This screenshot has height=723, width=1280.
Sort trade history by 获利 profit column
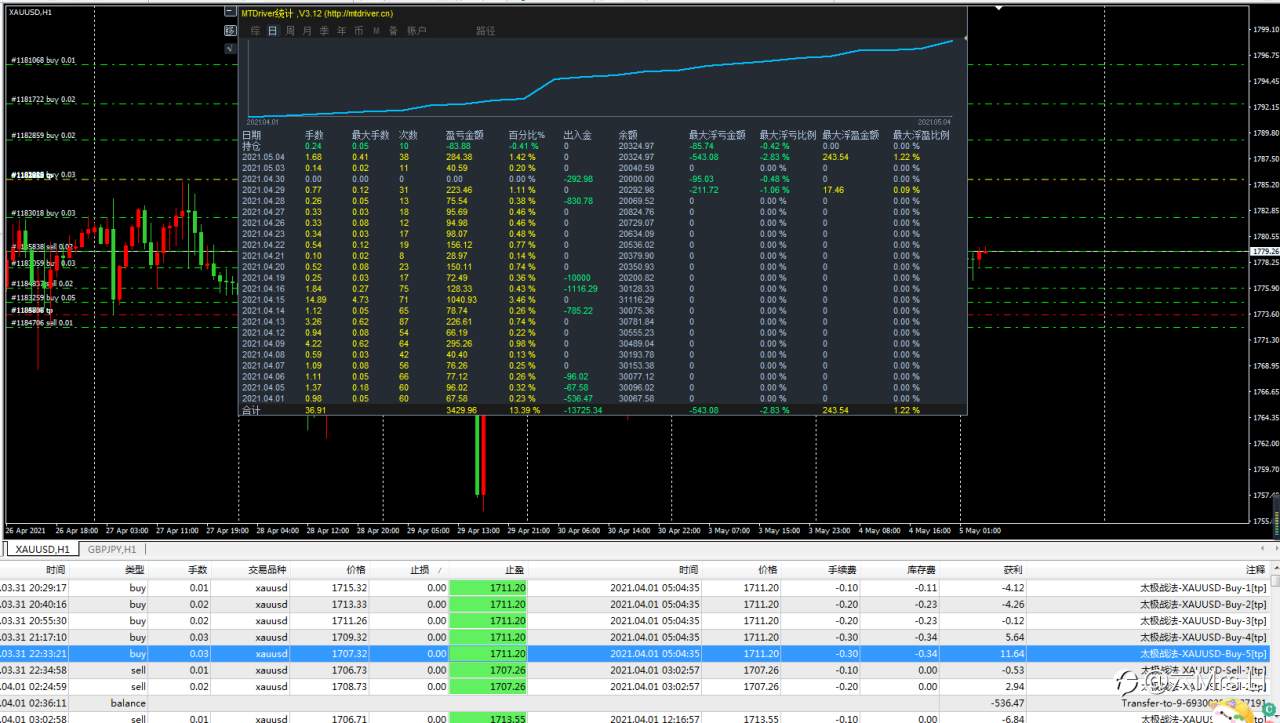pos(1012,568)
